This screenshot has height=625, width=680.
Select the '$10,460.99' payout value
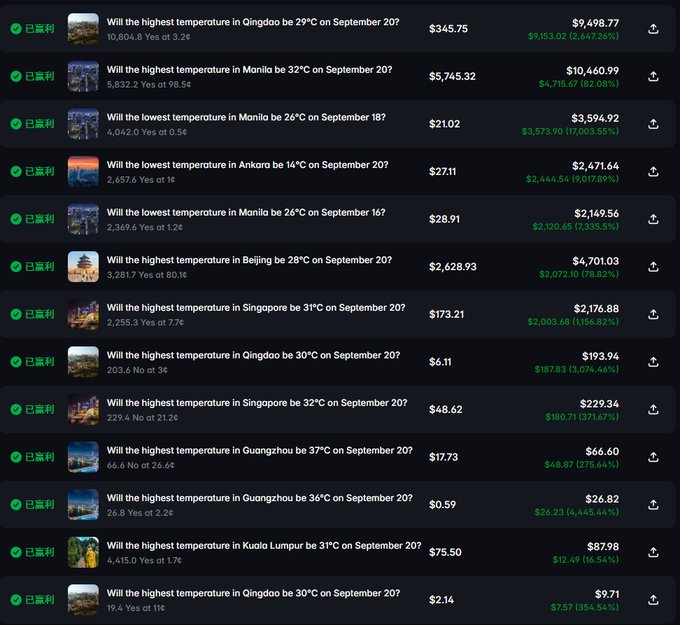(x=592, y=70)
